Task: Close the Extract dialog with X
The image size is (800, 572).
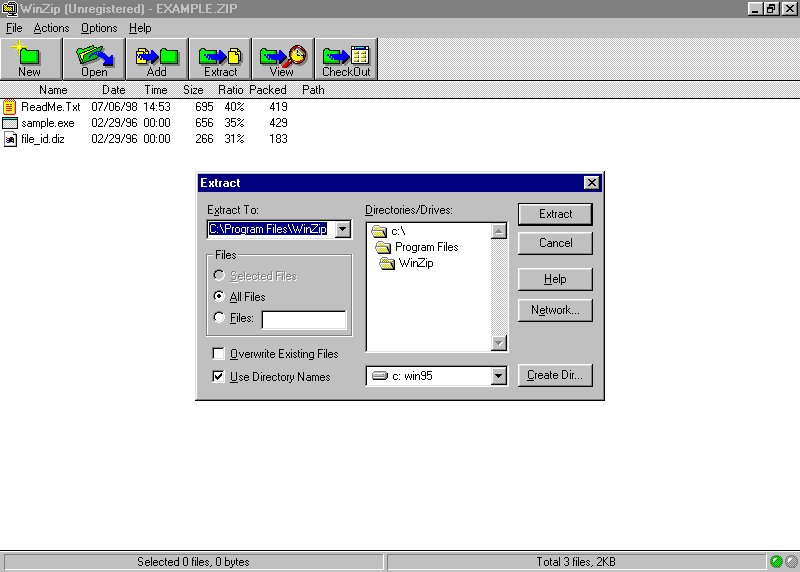Action: click(x=591, y=183)
